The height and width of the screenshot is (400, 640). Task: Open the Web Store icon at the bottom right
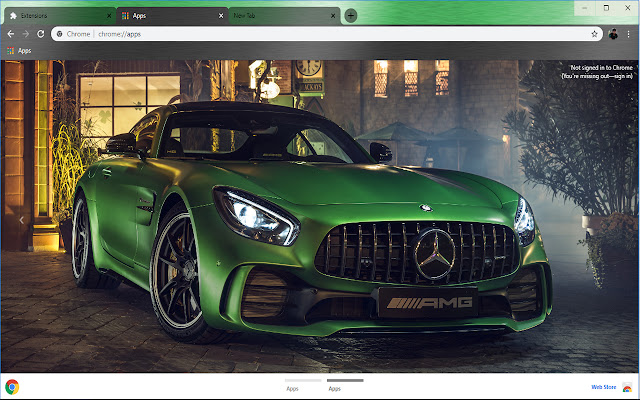tap(627, 387)
